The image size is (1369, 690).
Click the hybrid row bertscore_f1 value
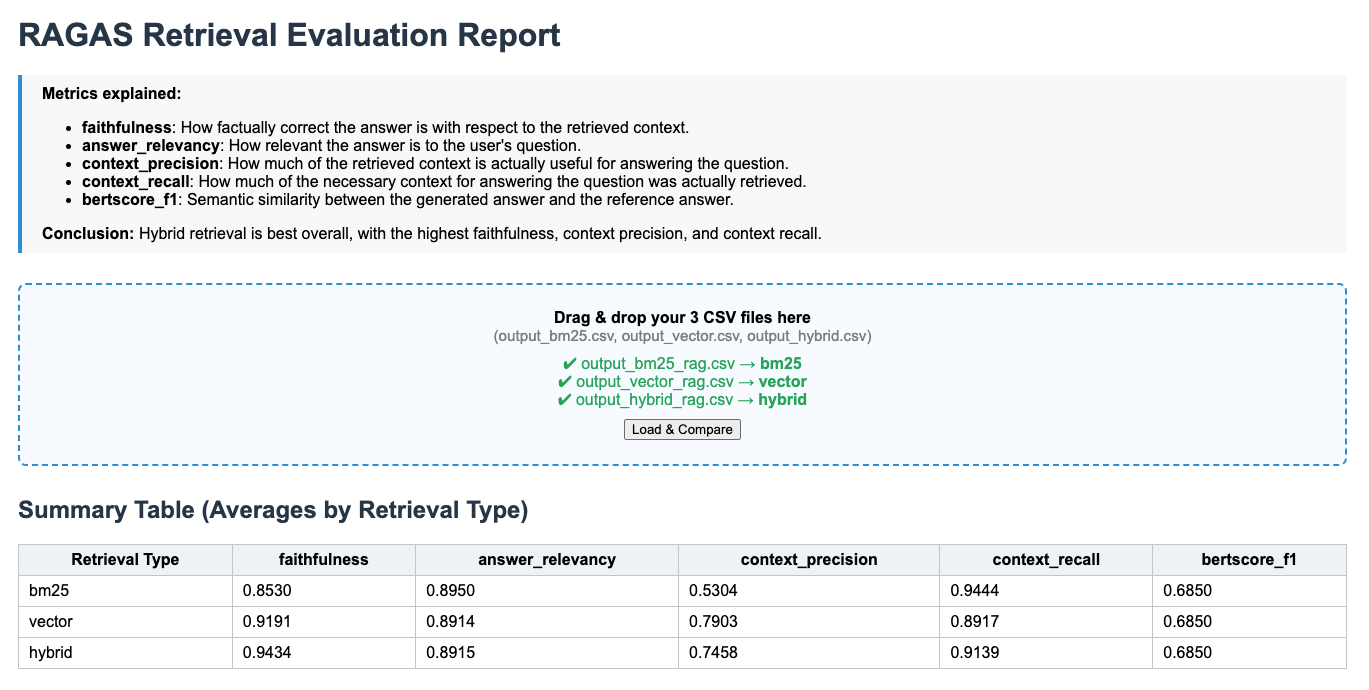(x=1187, y=653)
